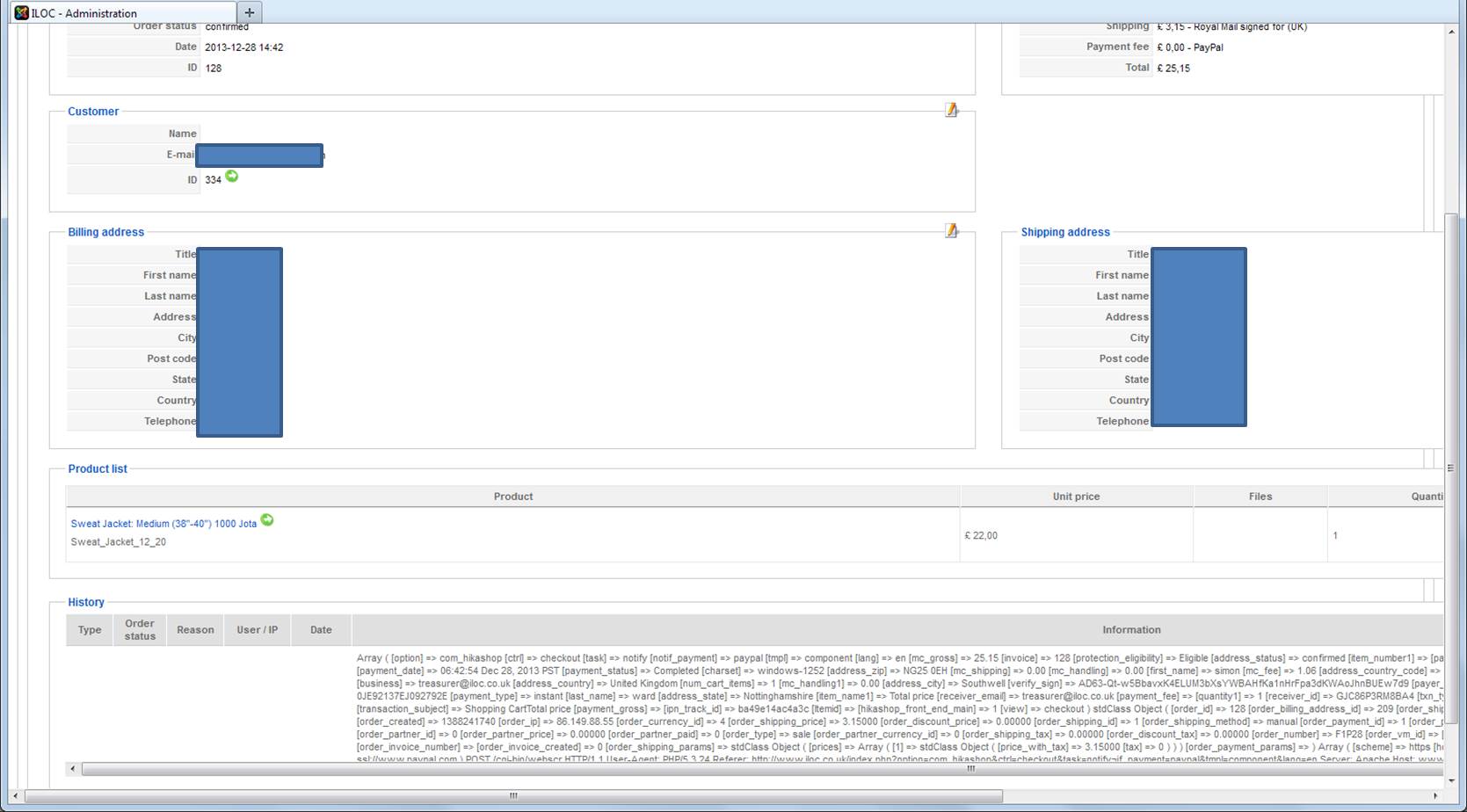Image resolution: width=1467 pixels, height=812 pixels.
Task: Open the Sweat Jacket: Medium 1000 Jota link
Action: [x=163, y=524]
